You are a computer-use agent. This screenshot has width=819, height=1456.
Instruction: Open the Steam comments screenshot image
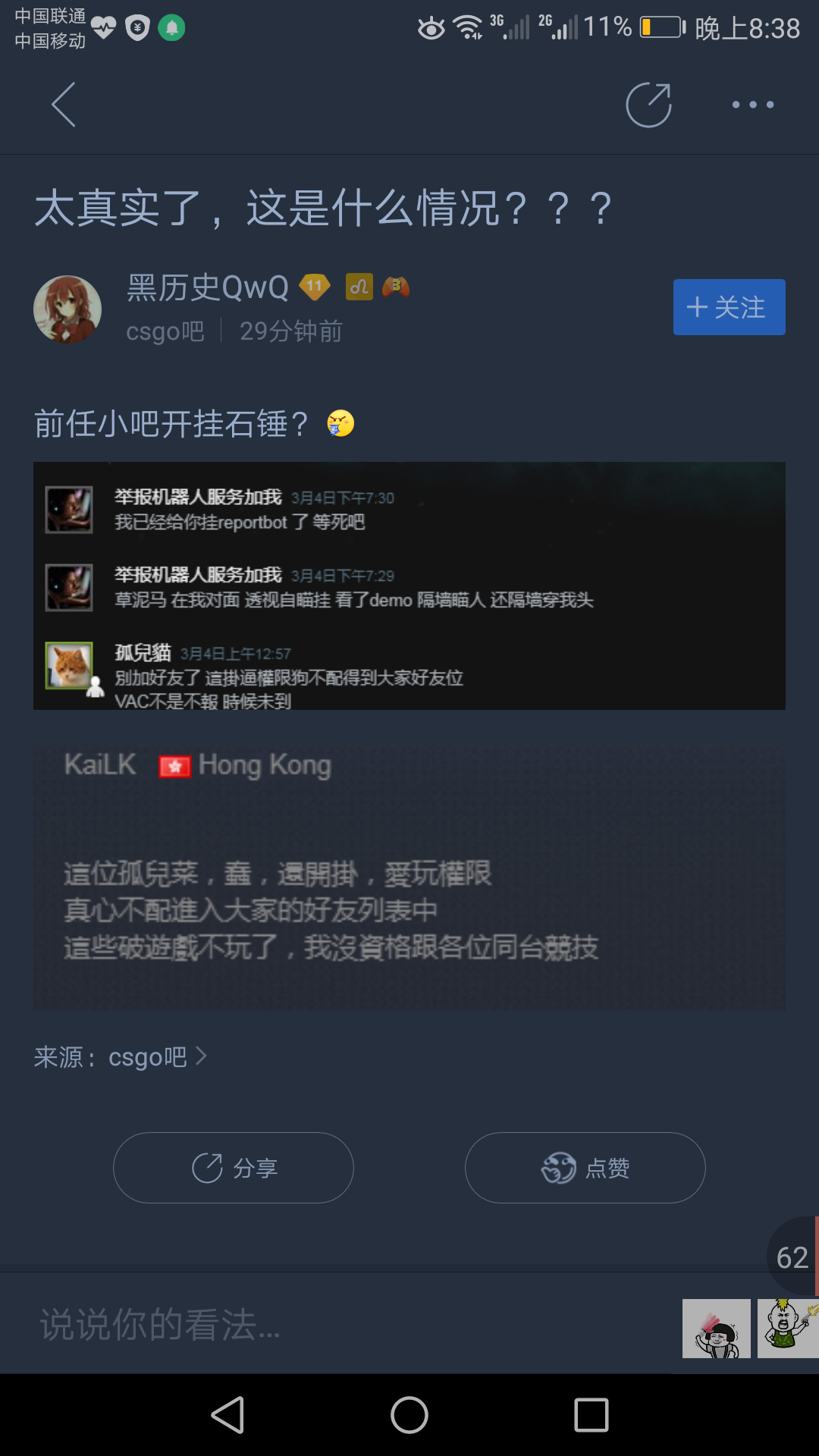pyautogui.click(x=409, y=585)
